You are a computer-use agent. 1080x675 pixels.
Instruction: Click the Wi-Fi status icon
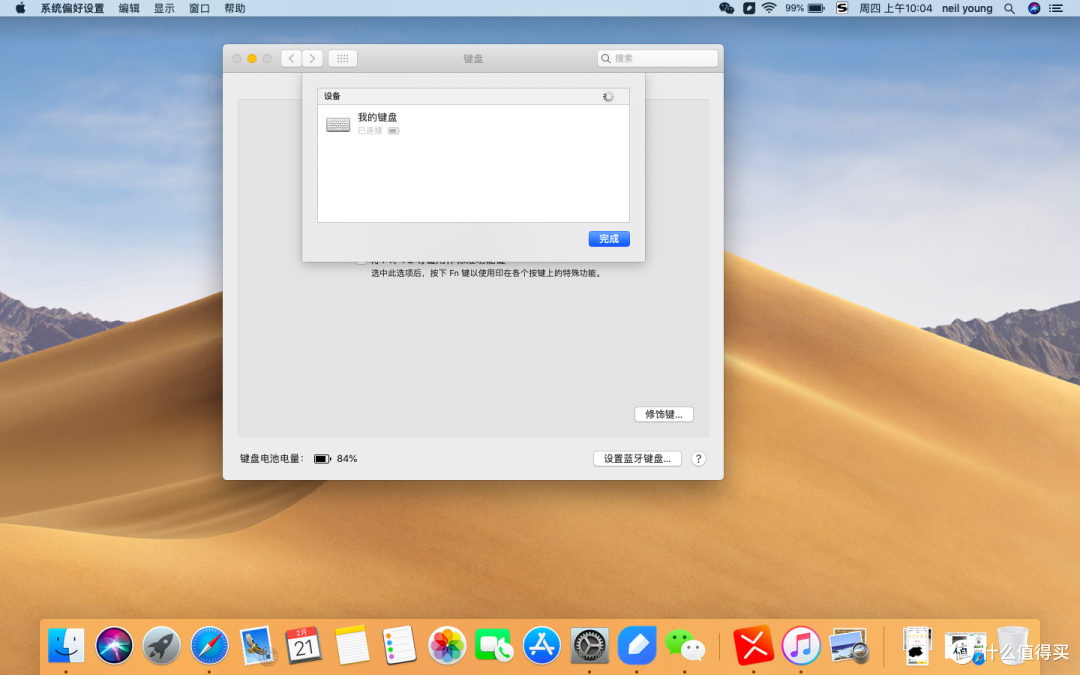(x=769, y=8)
